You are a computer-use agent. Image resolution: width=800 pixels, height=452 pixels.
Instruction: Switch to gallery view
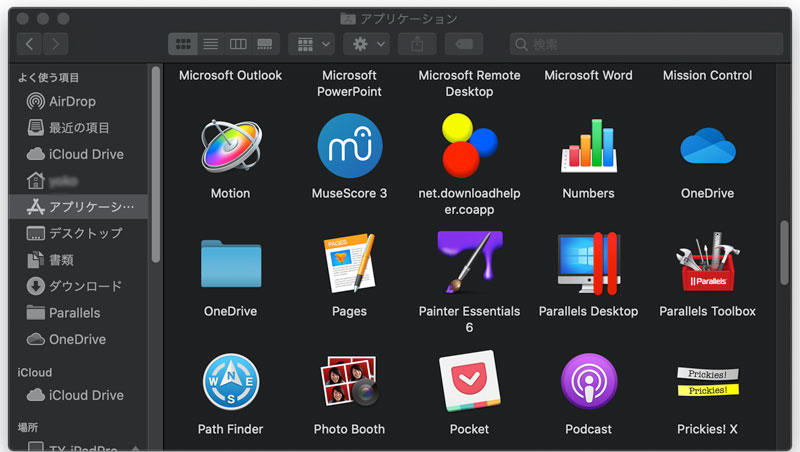tap(265, 44)
